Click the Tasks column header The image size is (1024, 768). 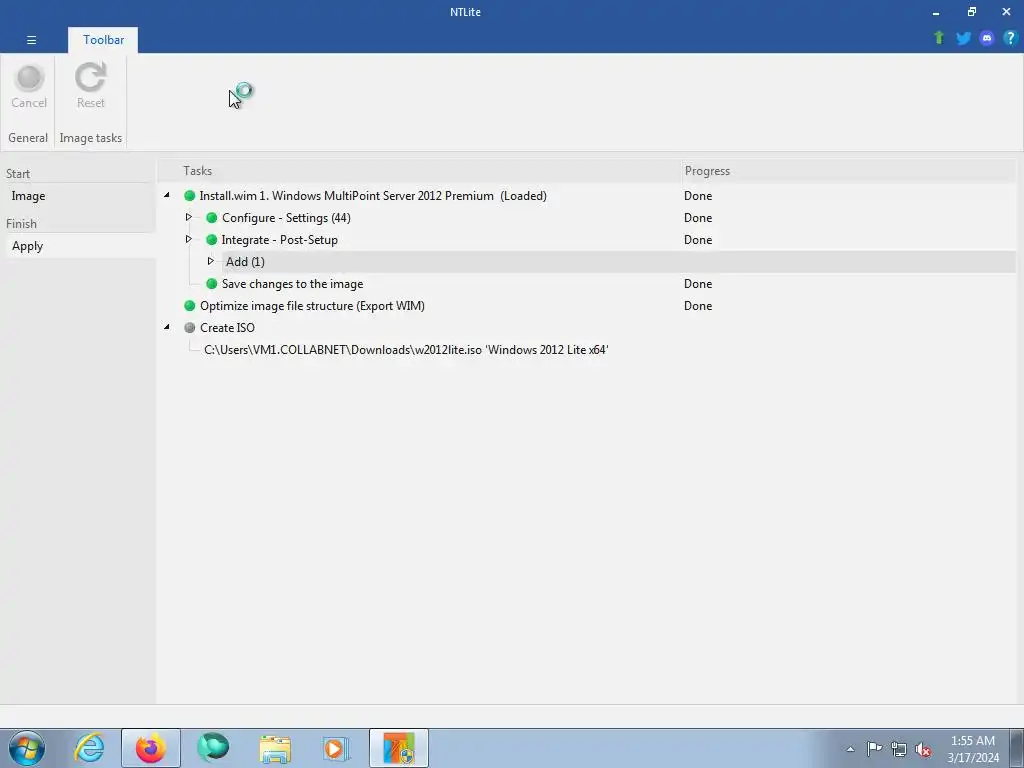coord(419,171)
